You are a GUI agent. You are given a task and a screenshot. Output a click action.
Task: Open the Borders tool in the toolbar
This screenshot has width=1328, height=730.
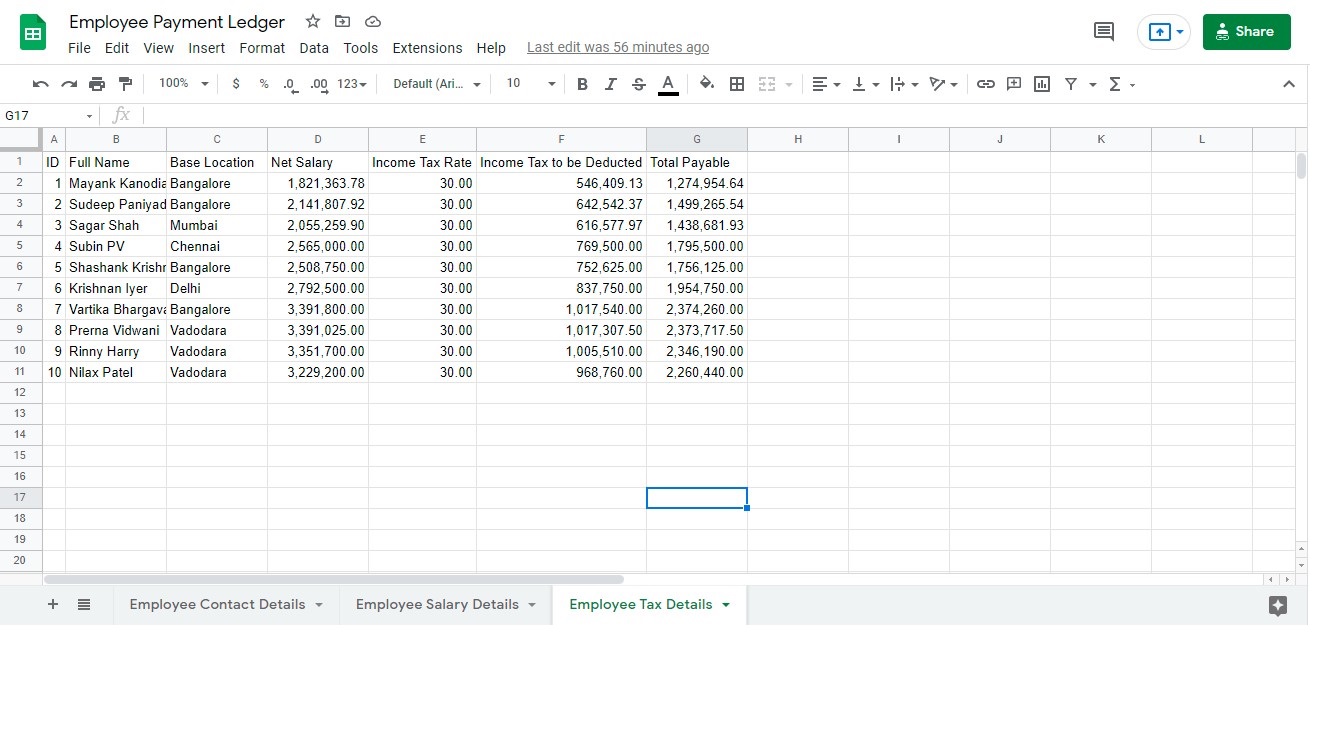click(x=737, y=84)
